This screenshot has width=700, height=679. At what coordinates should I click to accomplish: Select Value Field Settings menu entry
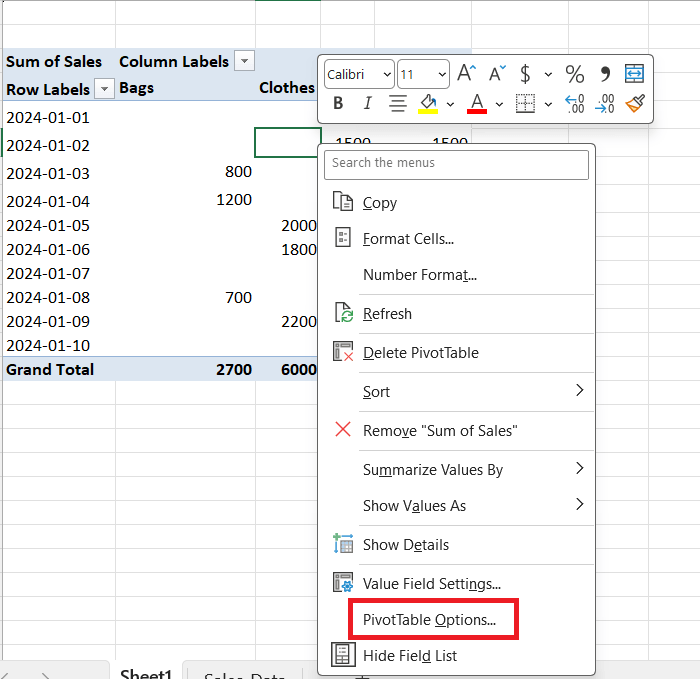point(432,584)
